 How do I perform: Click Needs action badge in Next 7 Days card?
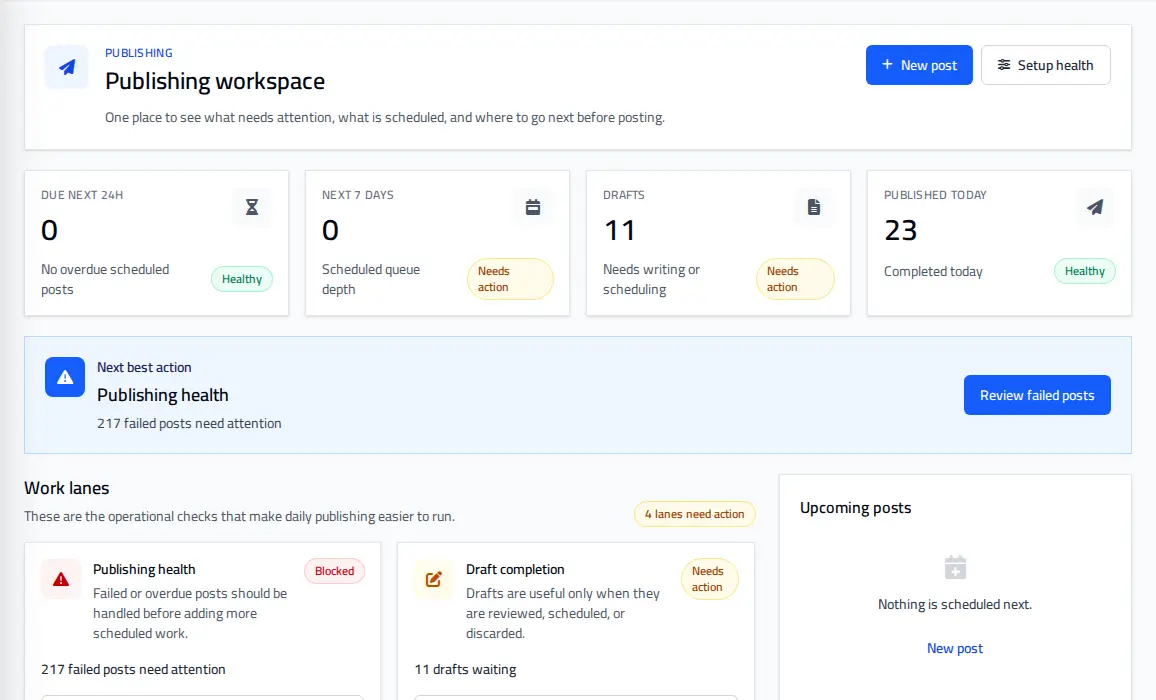click(x=510, y=279)
